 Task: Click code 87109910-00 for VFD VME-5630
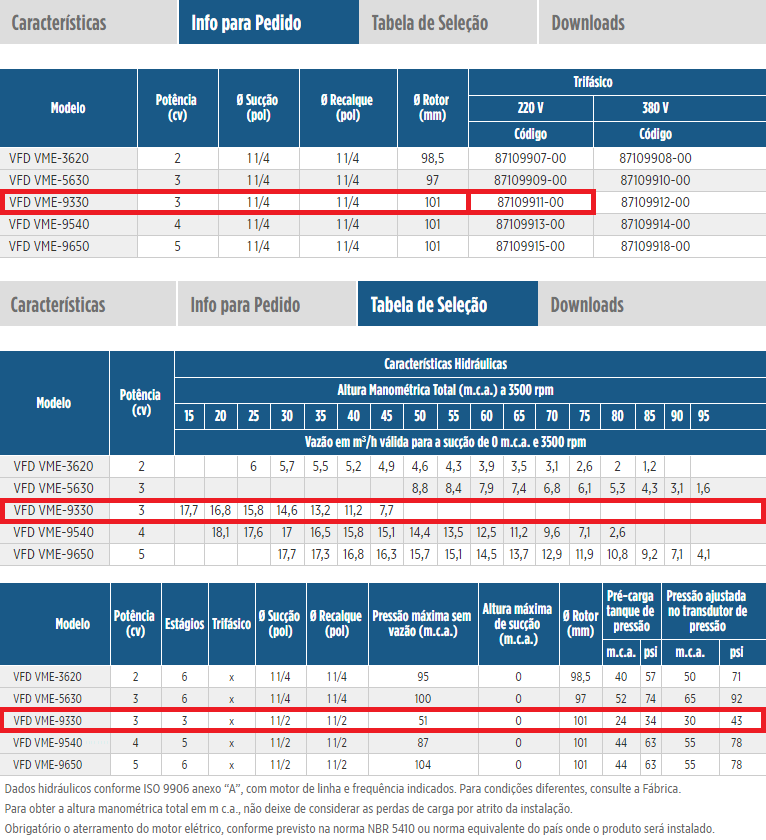click(x=655, y=180)
